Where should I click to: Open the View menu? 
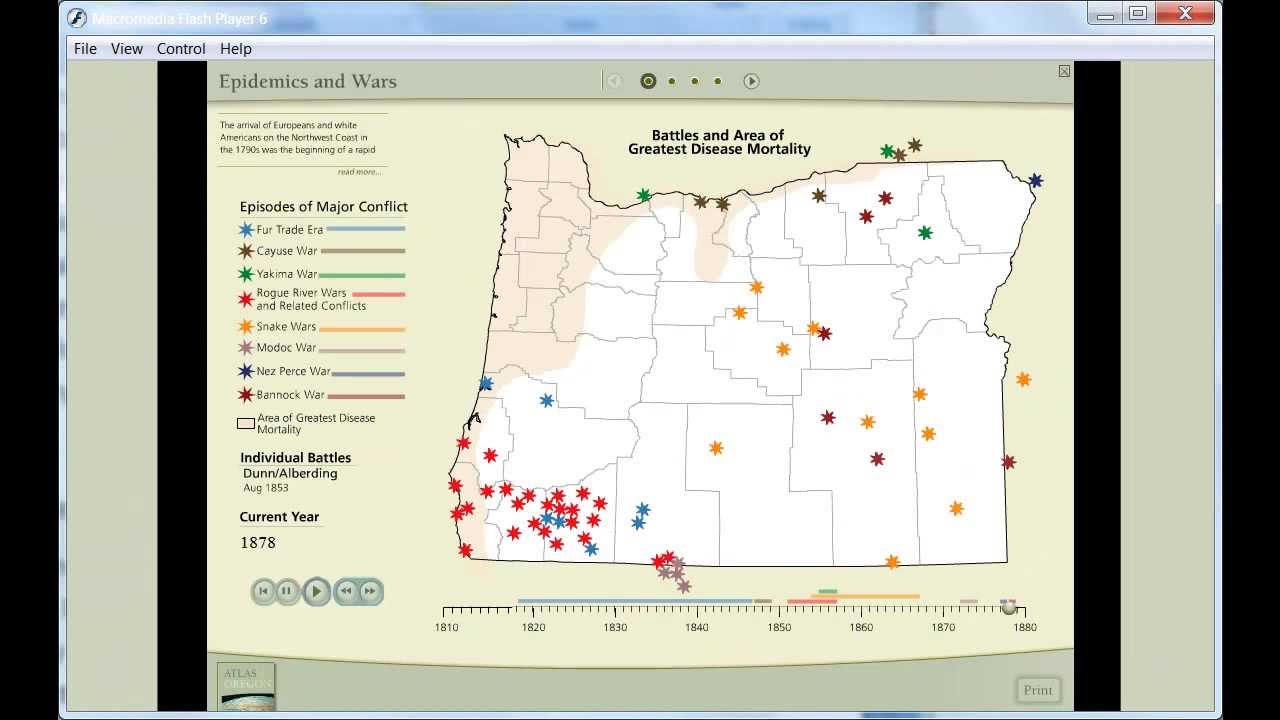coord(127,48)
